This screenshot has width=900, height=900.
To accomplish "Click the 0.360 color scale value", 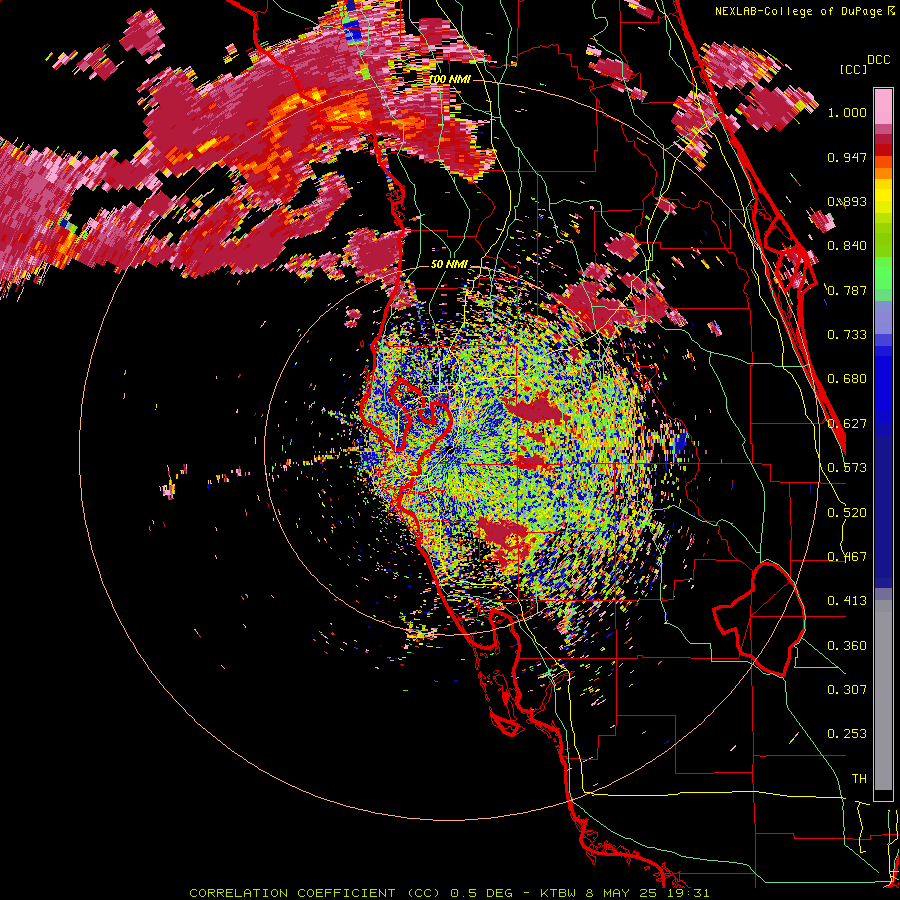I will click(x=847, y=646).
